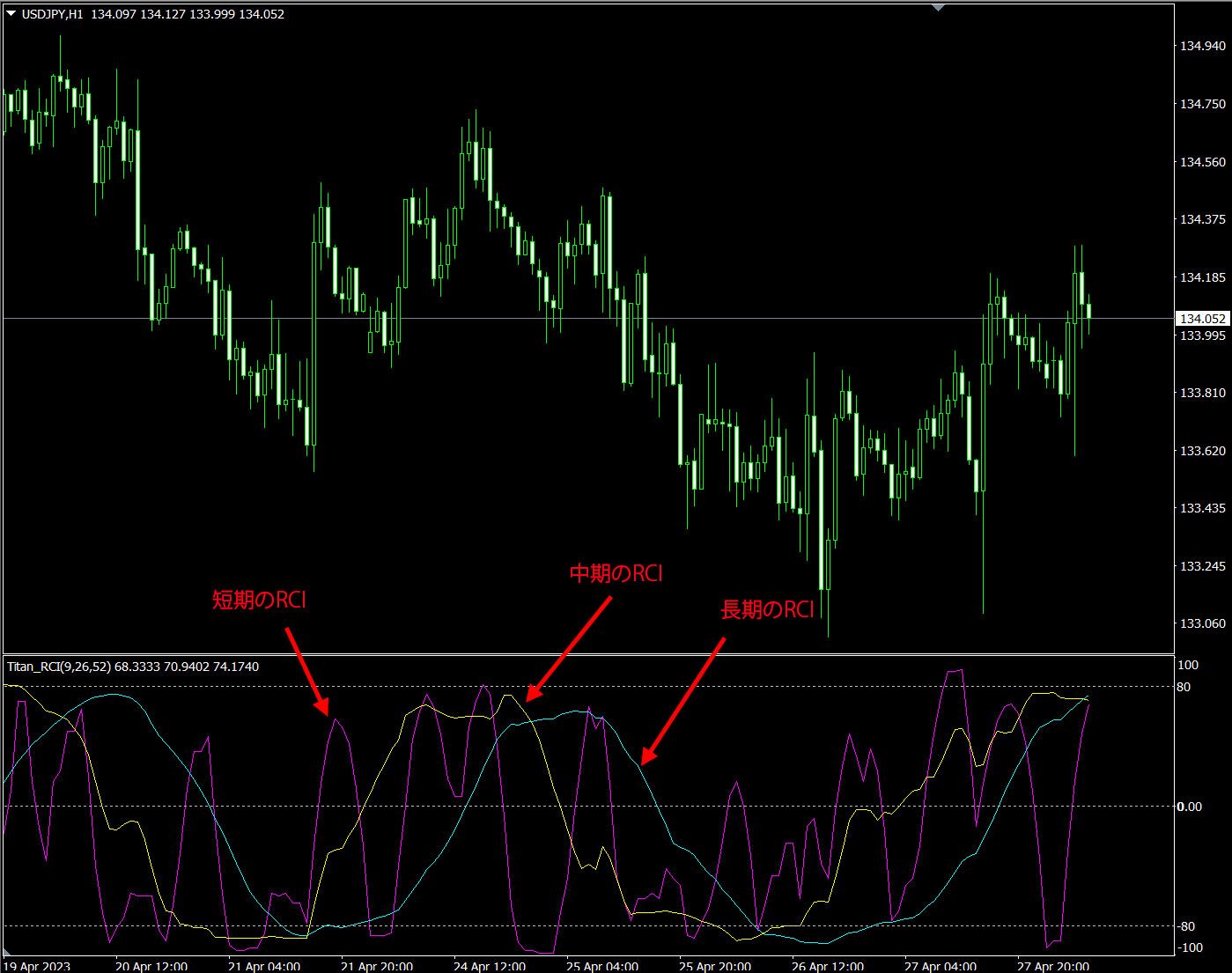The height and width of the screenshot is (973, 1232).
Task: Click the gray chart shift marker at top
Action: tap(939, 8)
